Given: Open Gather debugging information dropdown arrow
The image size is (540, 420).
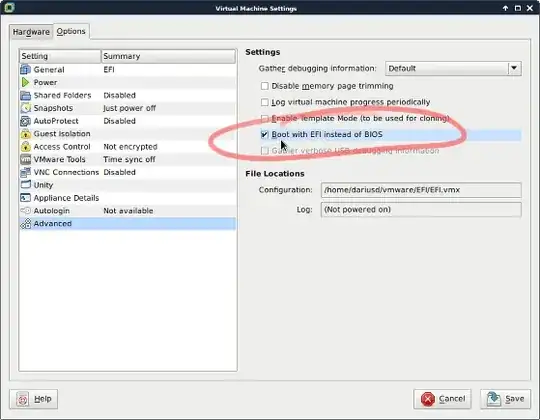Looking at the screenshot, I should click(x=514, y=68).
